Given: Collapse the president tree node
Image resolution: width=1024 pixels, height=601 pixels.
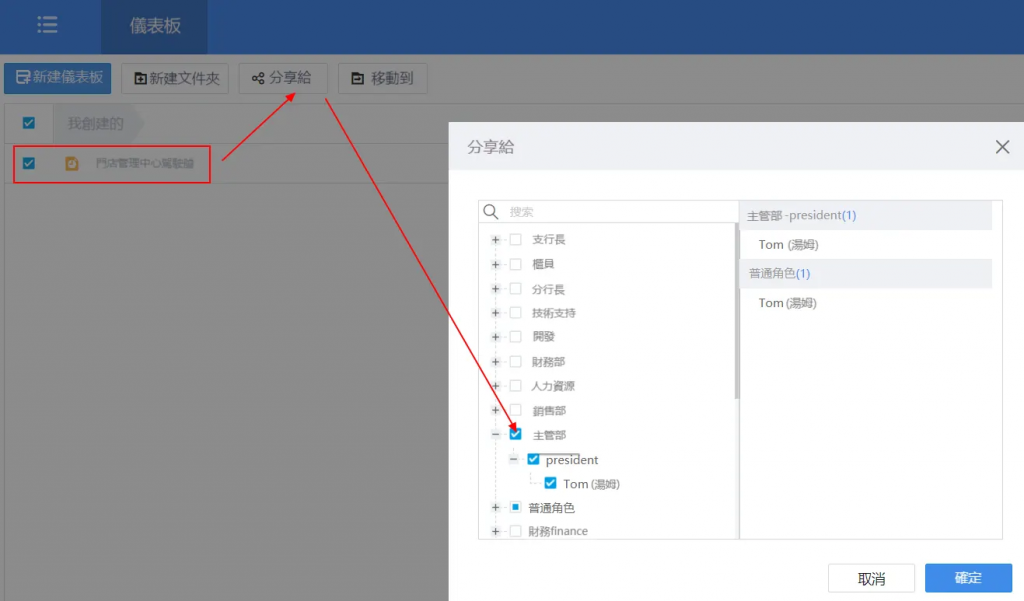Looking at the screenshot, I should tap(513, 459).
